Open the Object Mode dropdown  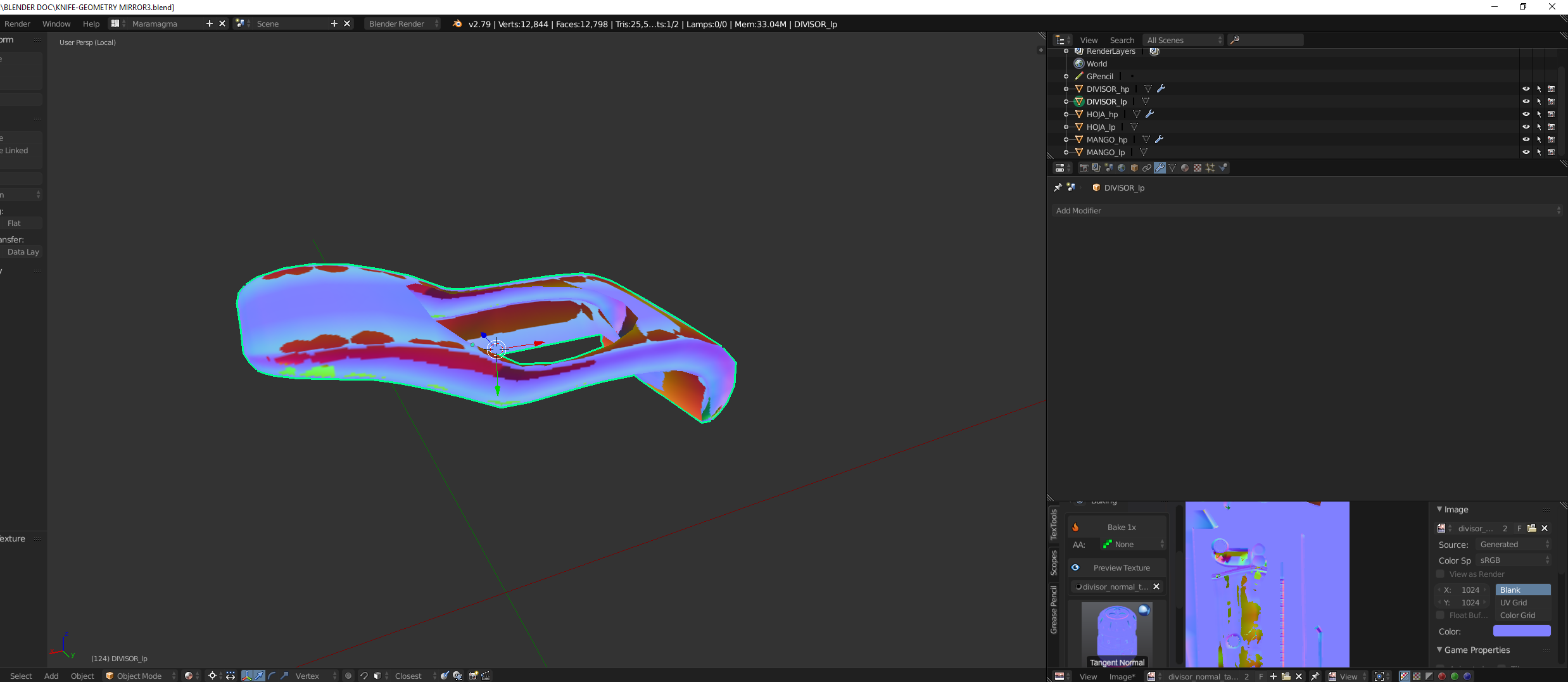click(141, 676)
